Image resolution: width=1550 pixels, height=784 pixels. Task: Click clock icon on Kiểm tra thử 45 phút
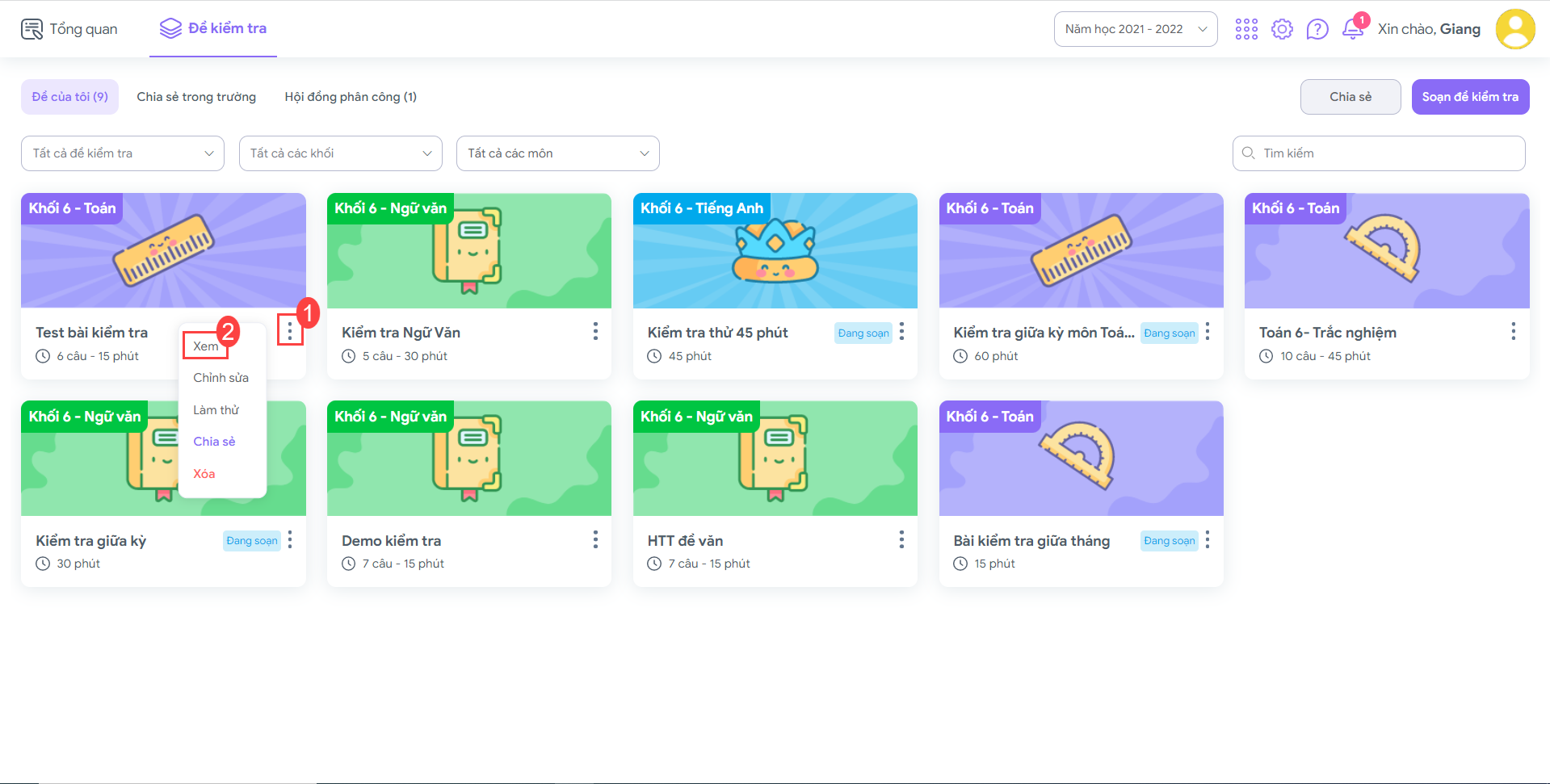pos(654,356)
